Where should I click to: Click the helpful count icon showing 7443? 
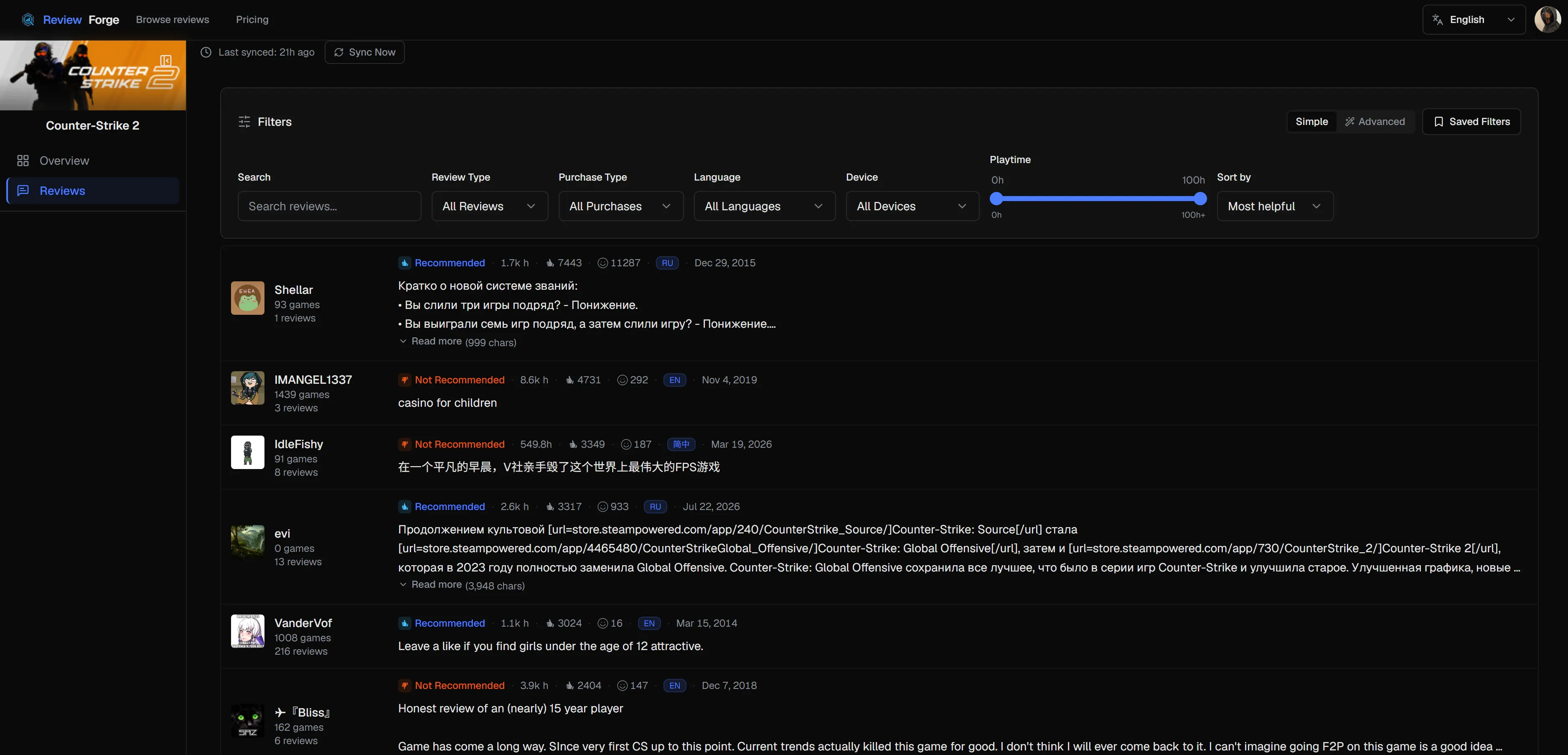(x=550, y=263)
